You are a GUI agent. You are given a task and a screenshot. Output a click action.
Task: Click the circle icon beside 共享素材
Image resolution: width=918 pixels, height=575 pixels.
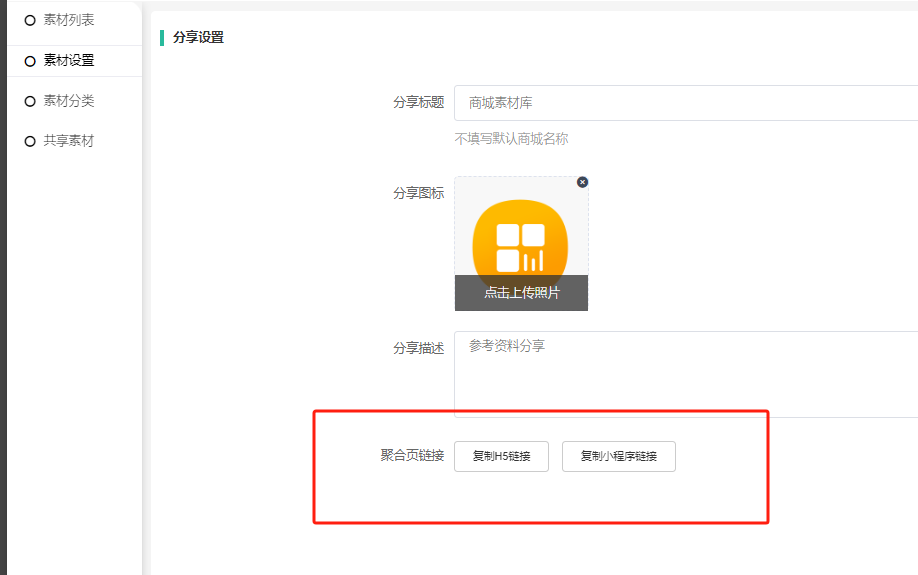pos(30,142)
